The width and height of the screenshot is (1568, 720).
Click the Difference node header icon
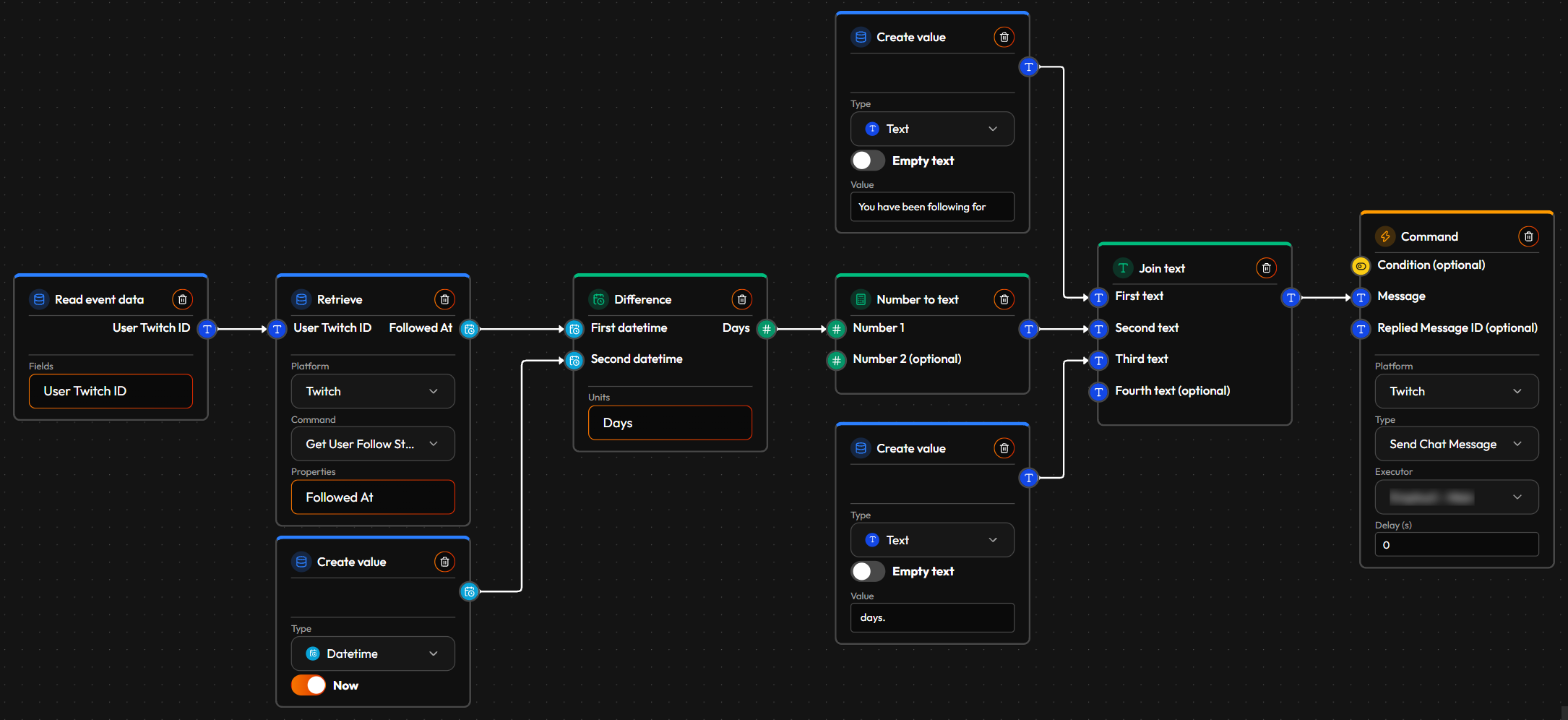[598, 299]
